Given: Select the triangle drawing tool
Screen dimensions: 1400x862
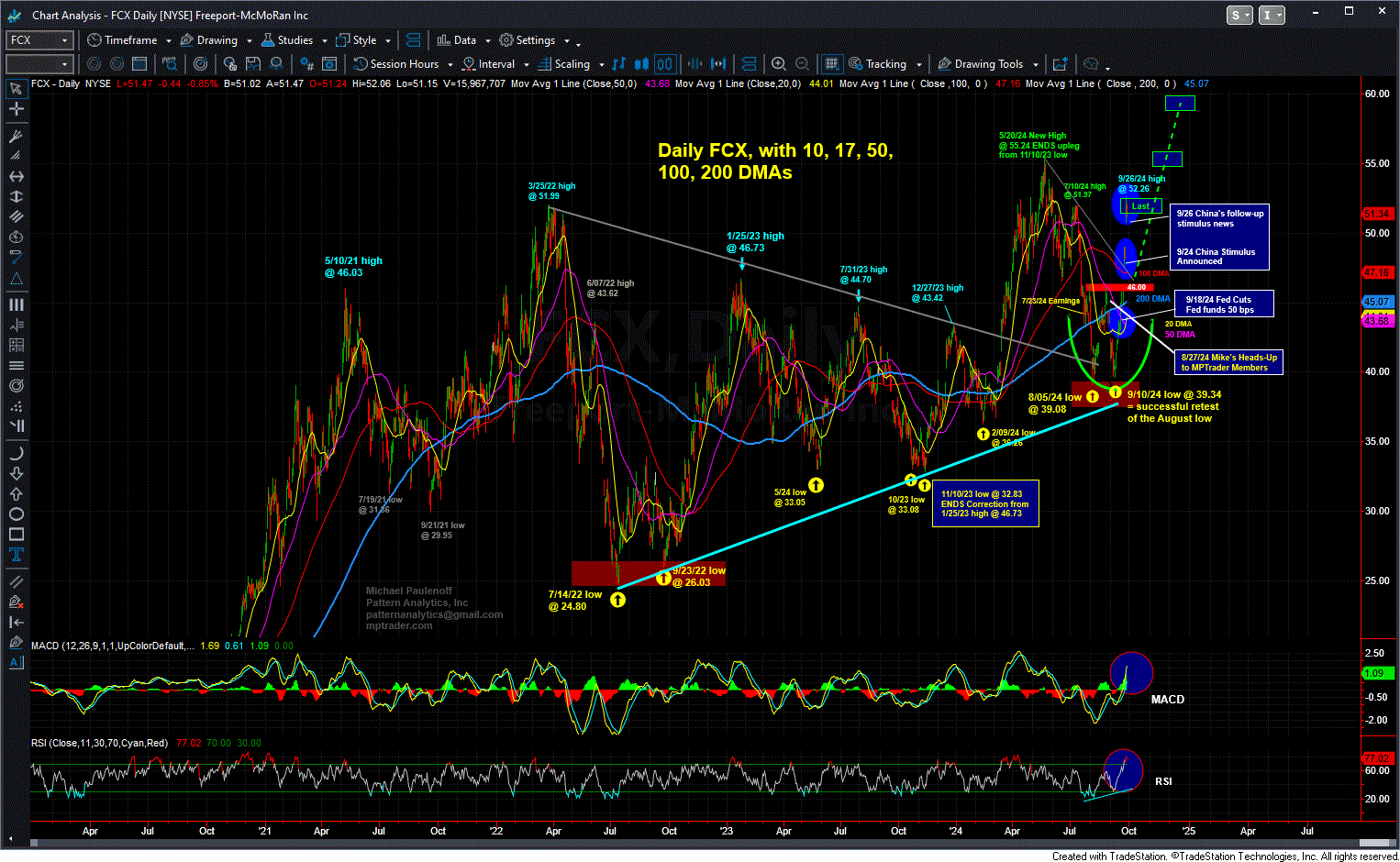Looking at the screenshot, I should point(16,279).
